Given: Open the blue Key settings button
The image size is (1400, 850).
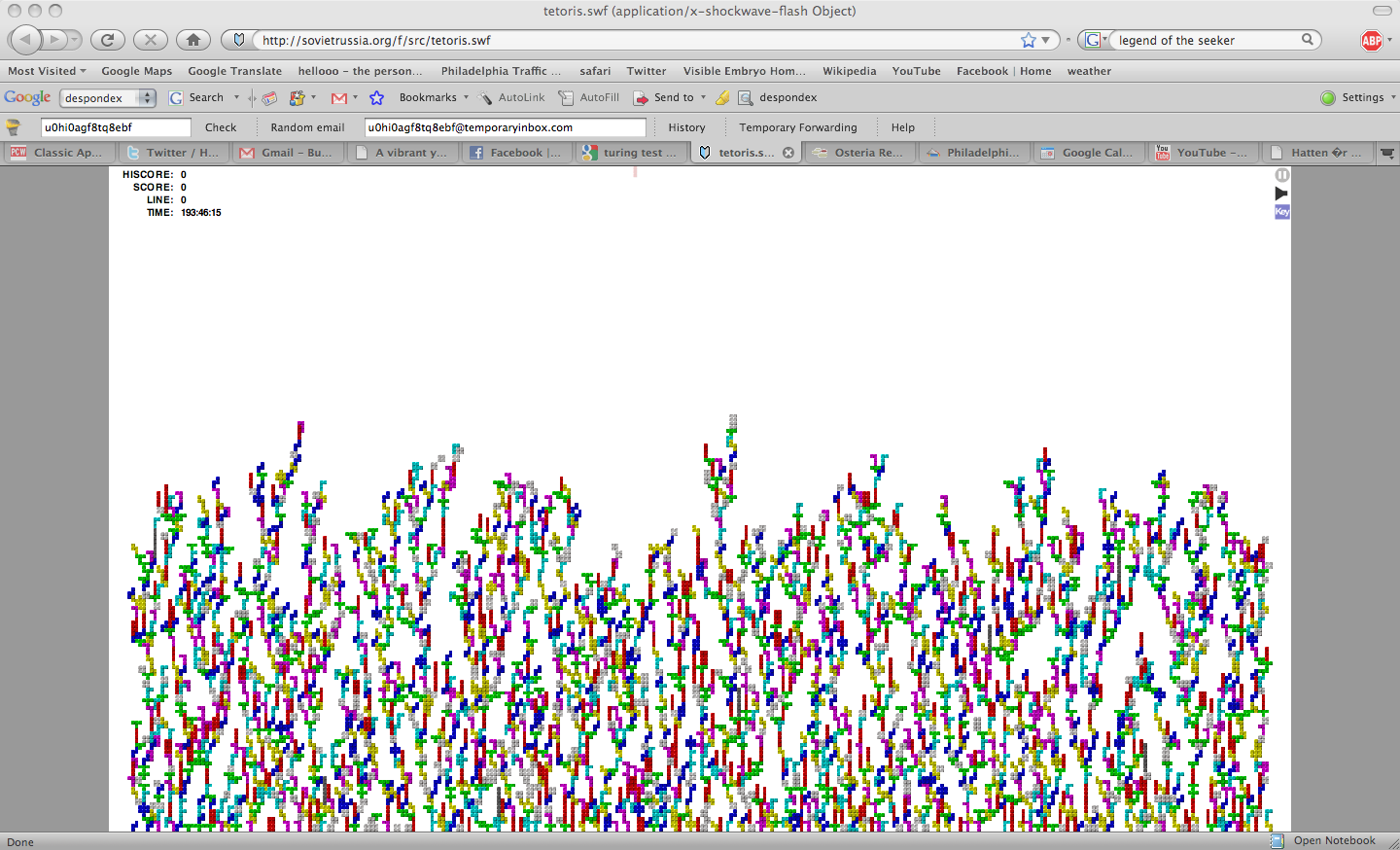Looking at the screenshot, I should click(x=1281, y=212).
